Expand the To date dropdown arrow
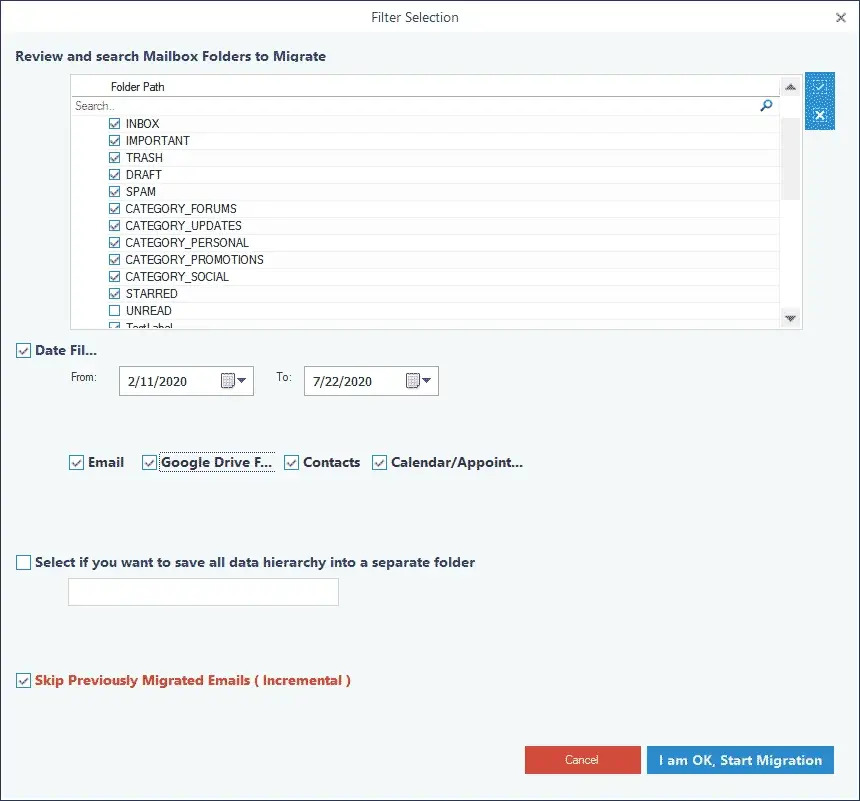 click(x=428, y=380)
